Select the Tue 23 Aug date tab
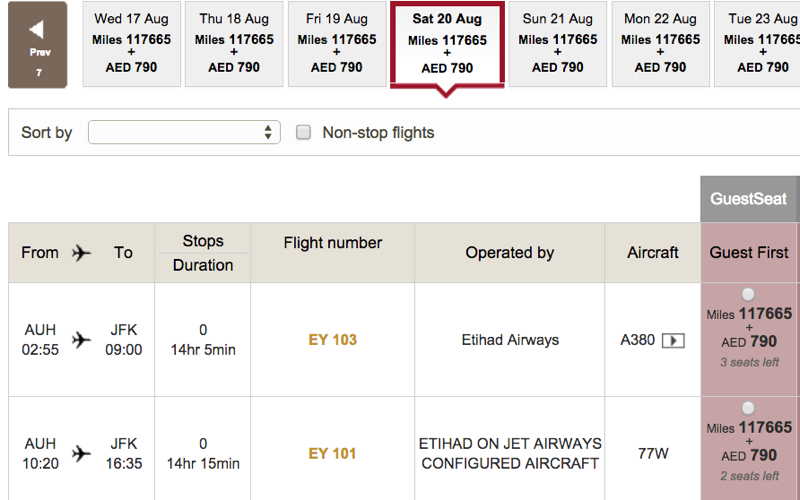Viewport: 800px width, 500px height. (x=757, y=44)
